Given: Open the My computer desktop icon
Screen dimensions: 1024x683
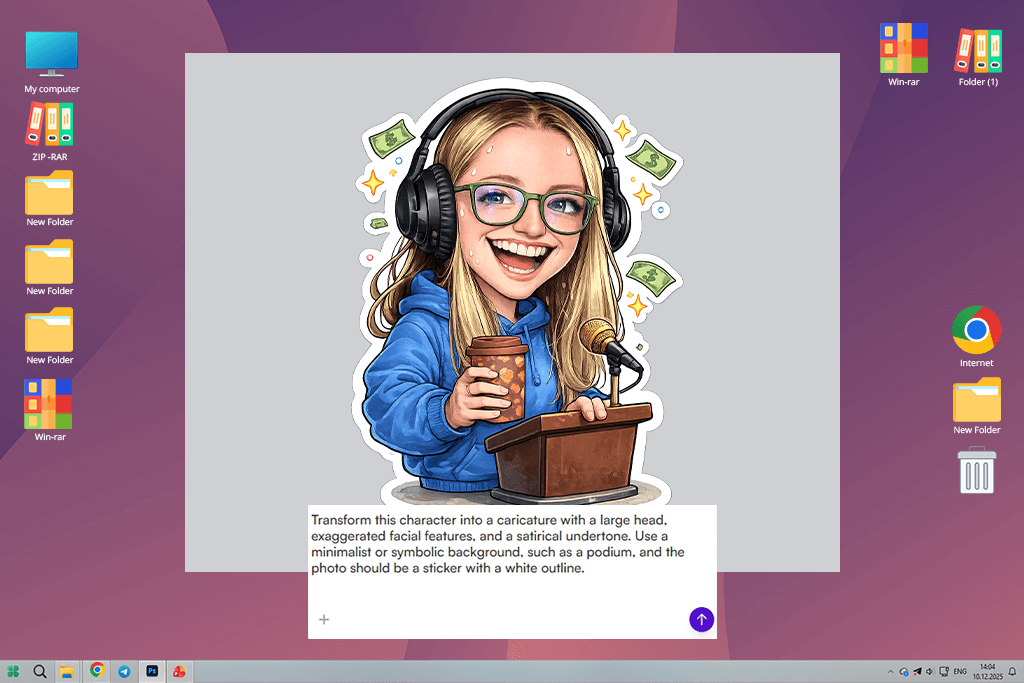Looking at the screenshot, I should click(52, 62).
